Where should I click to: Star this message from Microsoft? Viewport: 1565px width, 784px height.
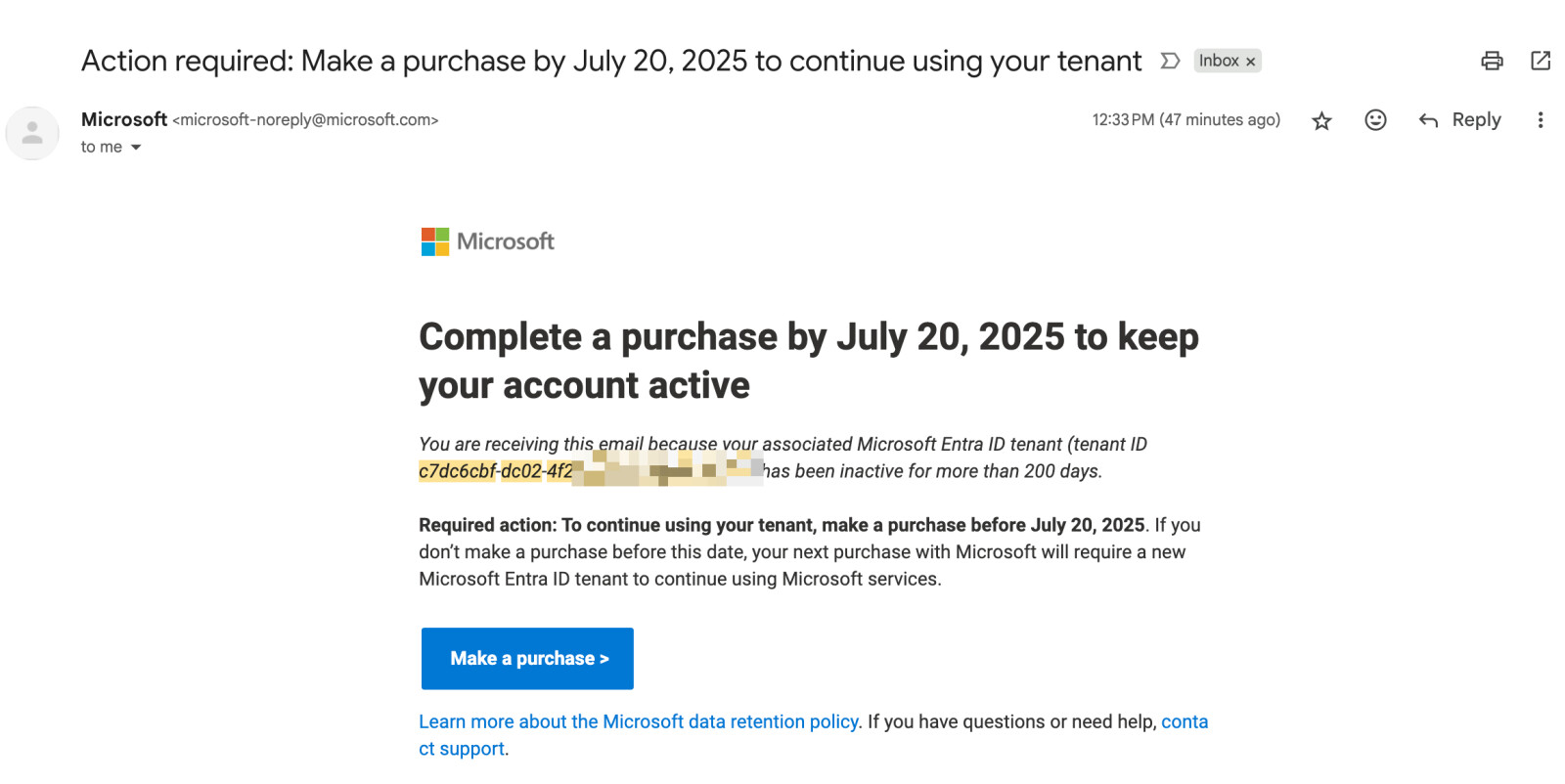coord(1321,120)
